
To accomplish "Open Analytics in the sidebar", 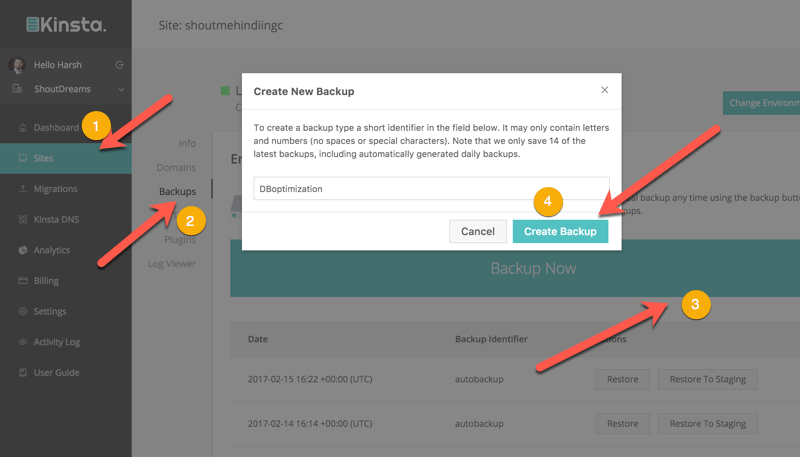I will [52, 250].
